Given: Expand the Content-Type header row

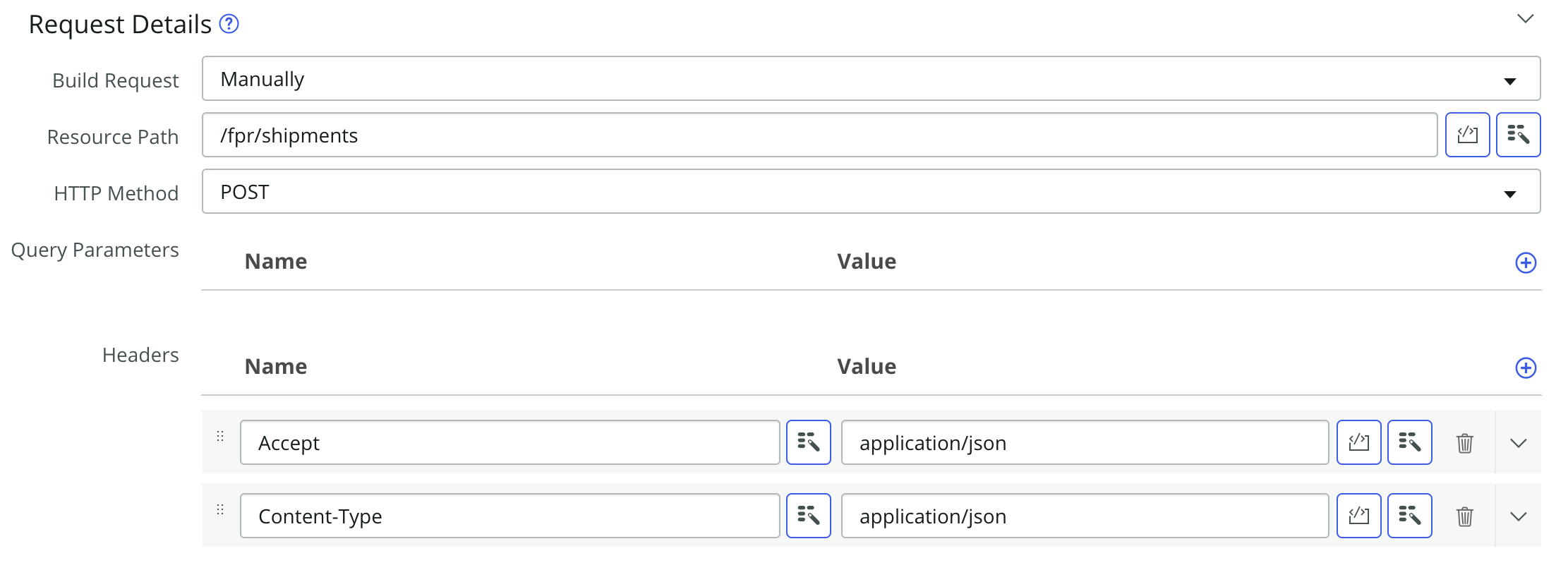Looking at the screenshot, I should click(x=1519, y=516).
